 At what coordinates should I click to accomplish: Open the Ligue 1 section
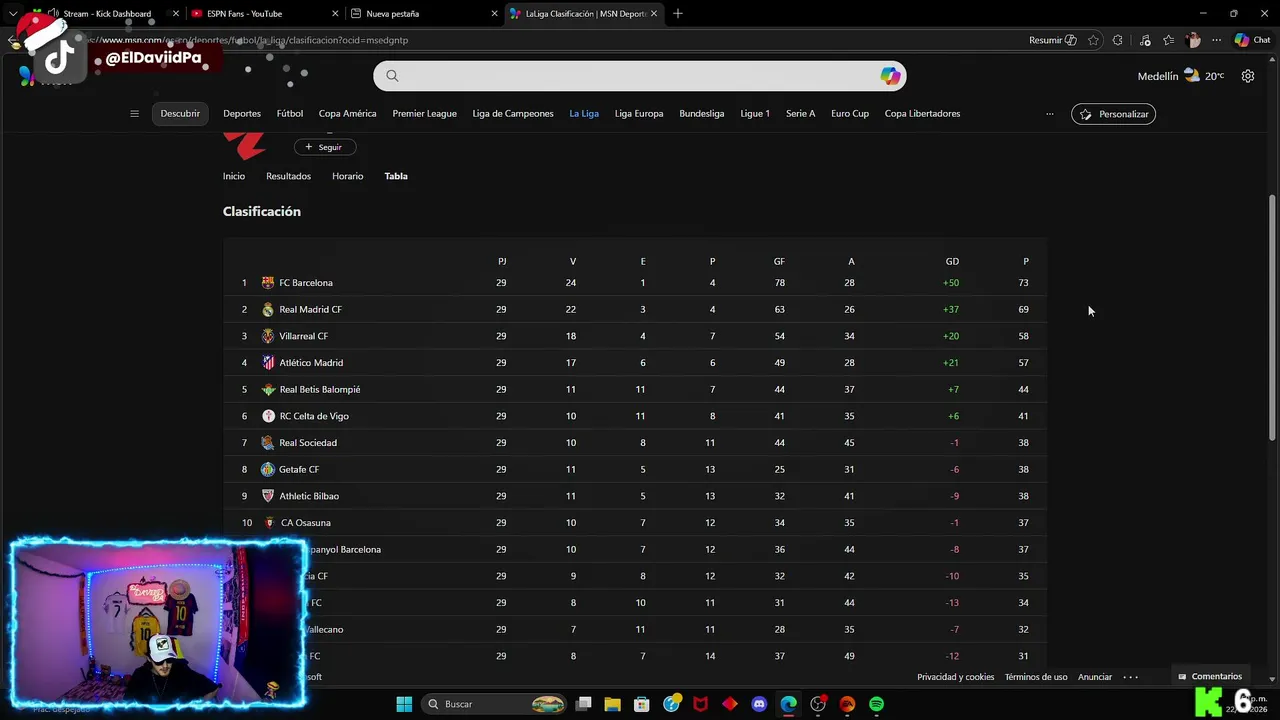755,114
